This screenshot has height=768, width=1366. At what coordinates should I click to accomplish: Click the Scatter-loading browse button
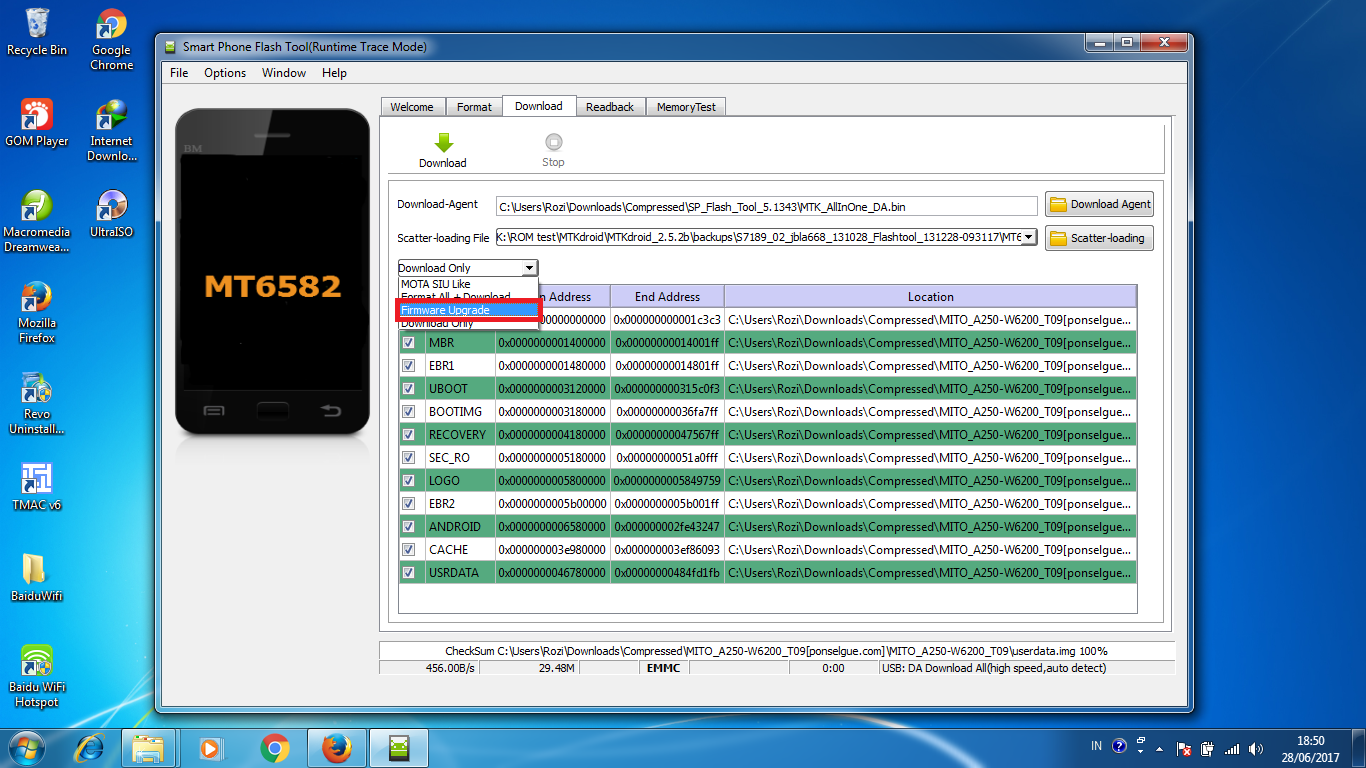pyautogui.click(x=1099, y=238)
